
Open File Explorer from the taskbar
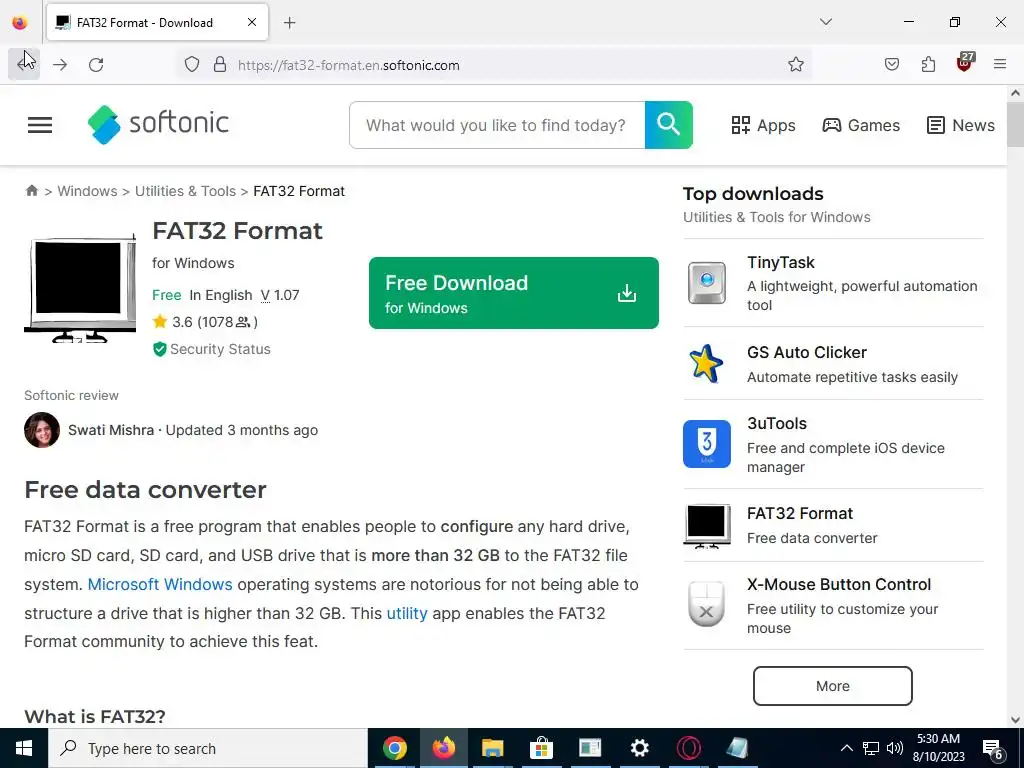pyautogui.click(x=492, y=748)
